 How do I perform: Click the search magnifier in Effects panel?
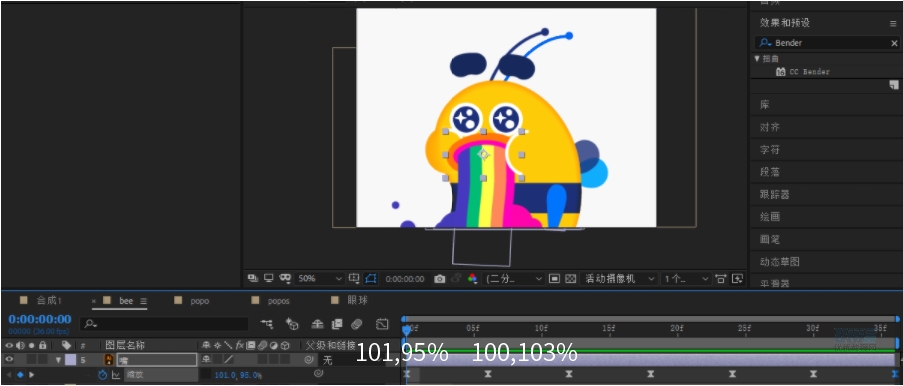[x=765, y=43]
